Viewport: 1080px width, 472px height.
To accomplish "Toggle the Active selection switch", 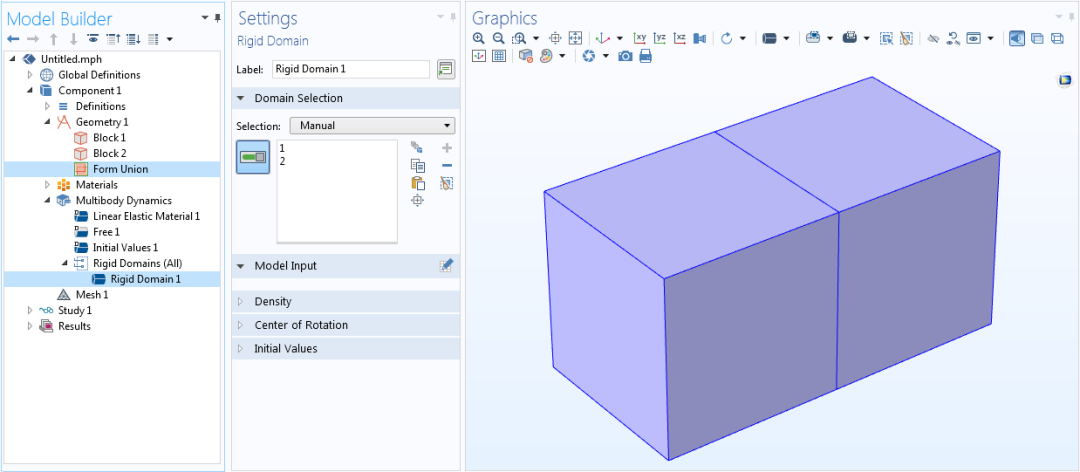I will pyautogui.click(x=253, y=157).
